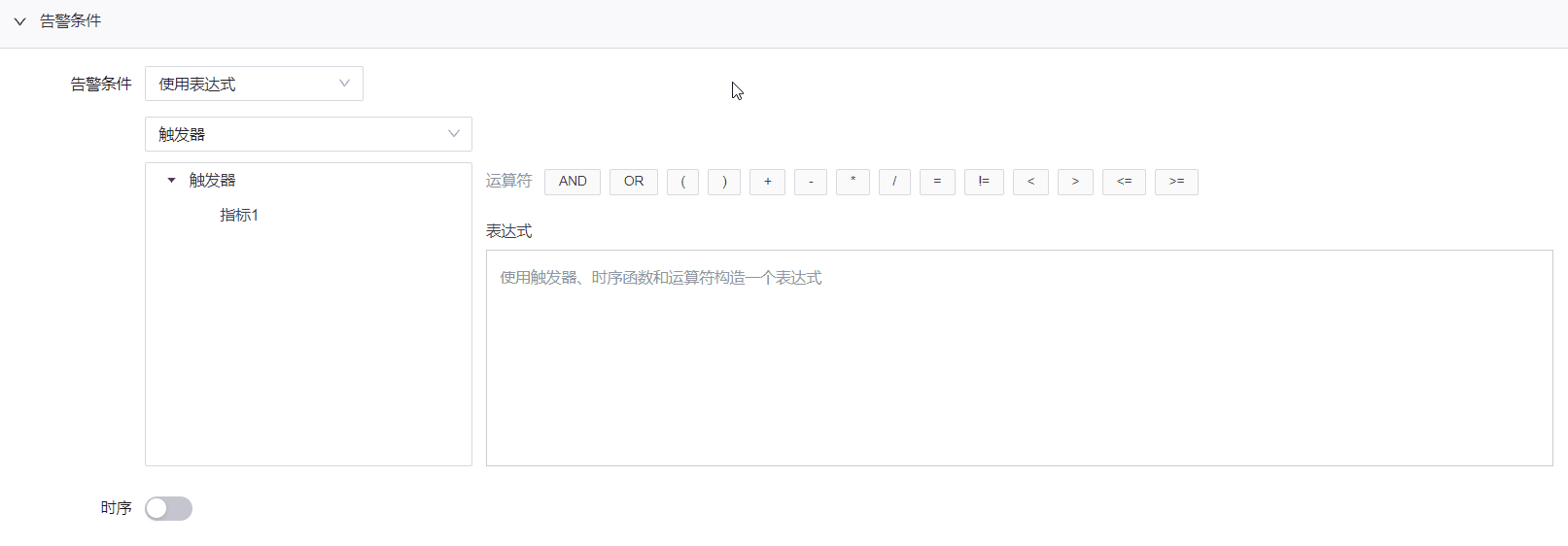Insert the multiplication asterisk operator

[x=853, y=182]
